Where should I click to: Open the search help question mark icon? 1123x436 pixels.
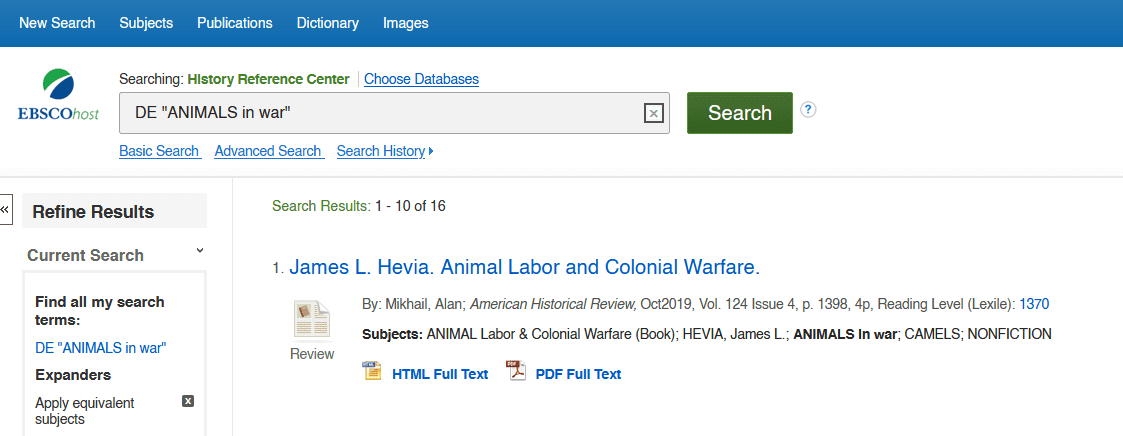[x=808, y=110]
